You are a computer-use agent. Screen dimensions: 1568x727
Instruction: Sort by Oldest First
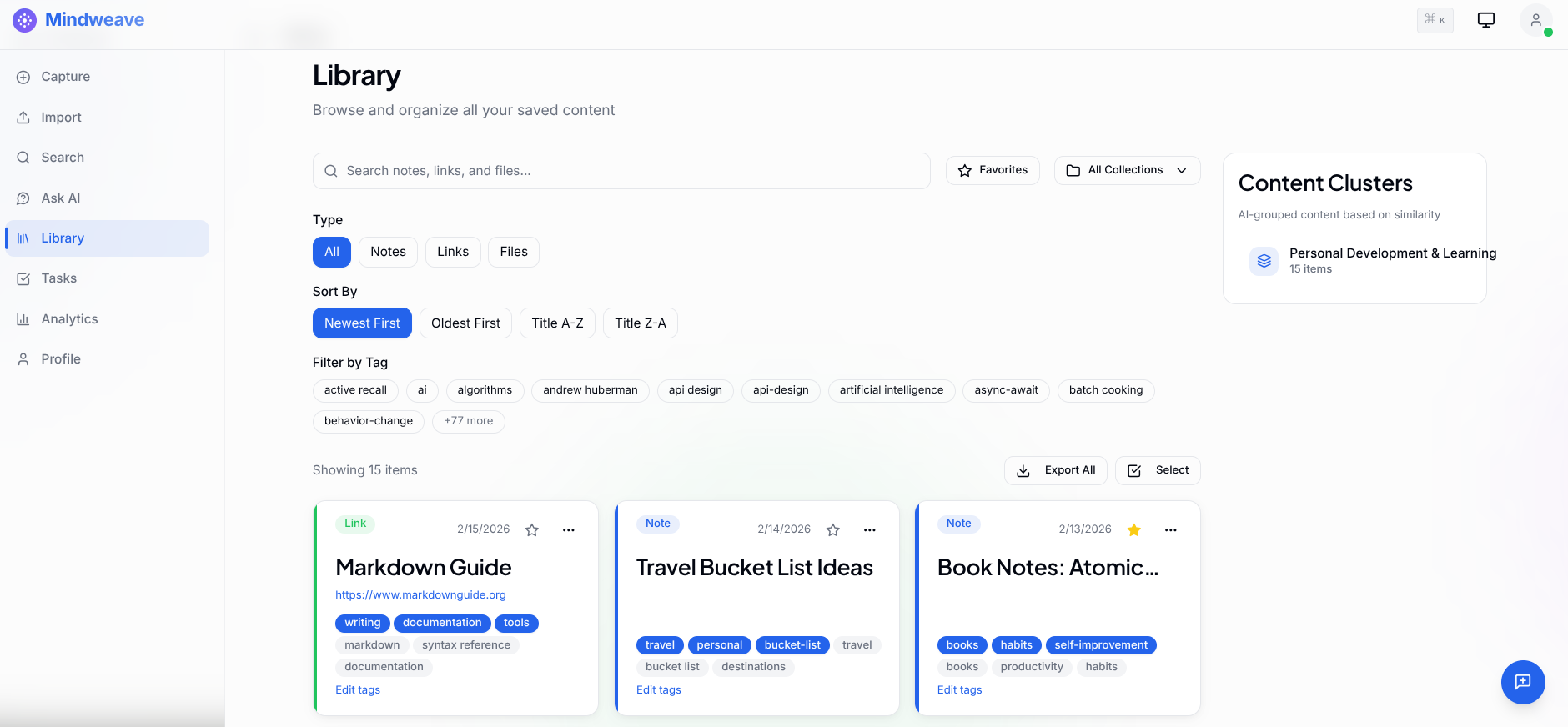[465, 323]
